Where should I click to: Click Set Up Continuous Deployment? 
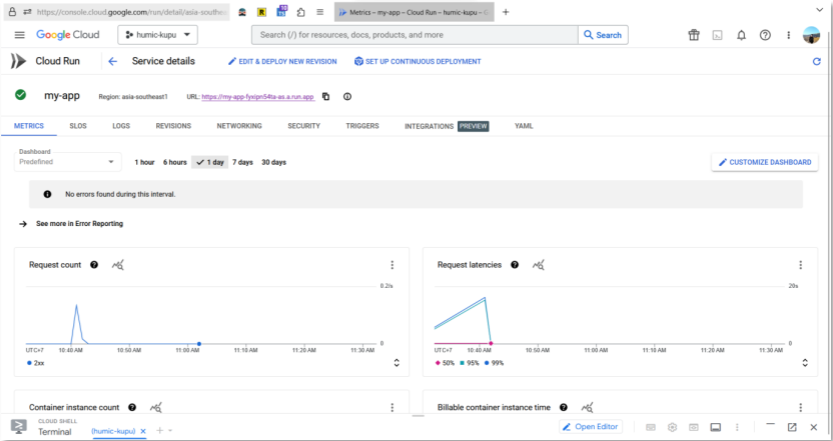[x=418, y=62]
